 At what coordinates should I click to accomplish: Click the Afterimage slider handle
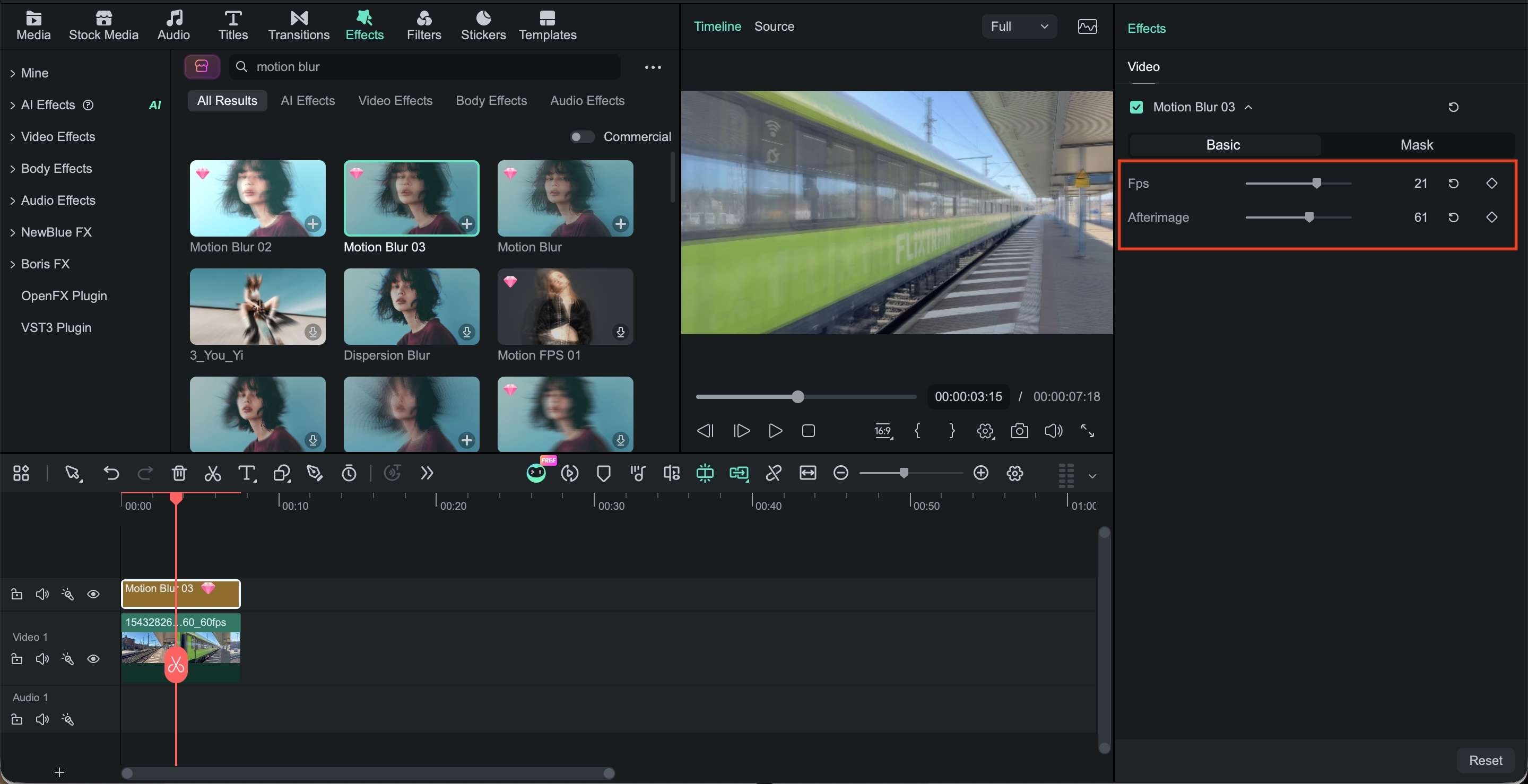(x=1308, y=217)
